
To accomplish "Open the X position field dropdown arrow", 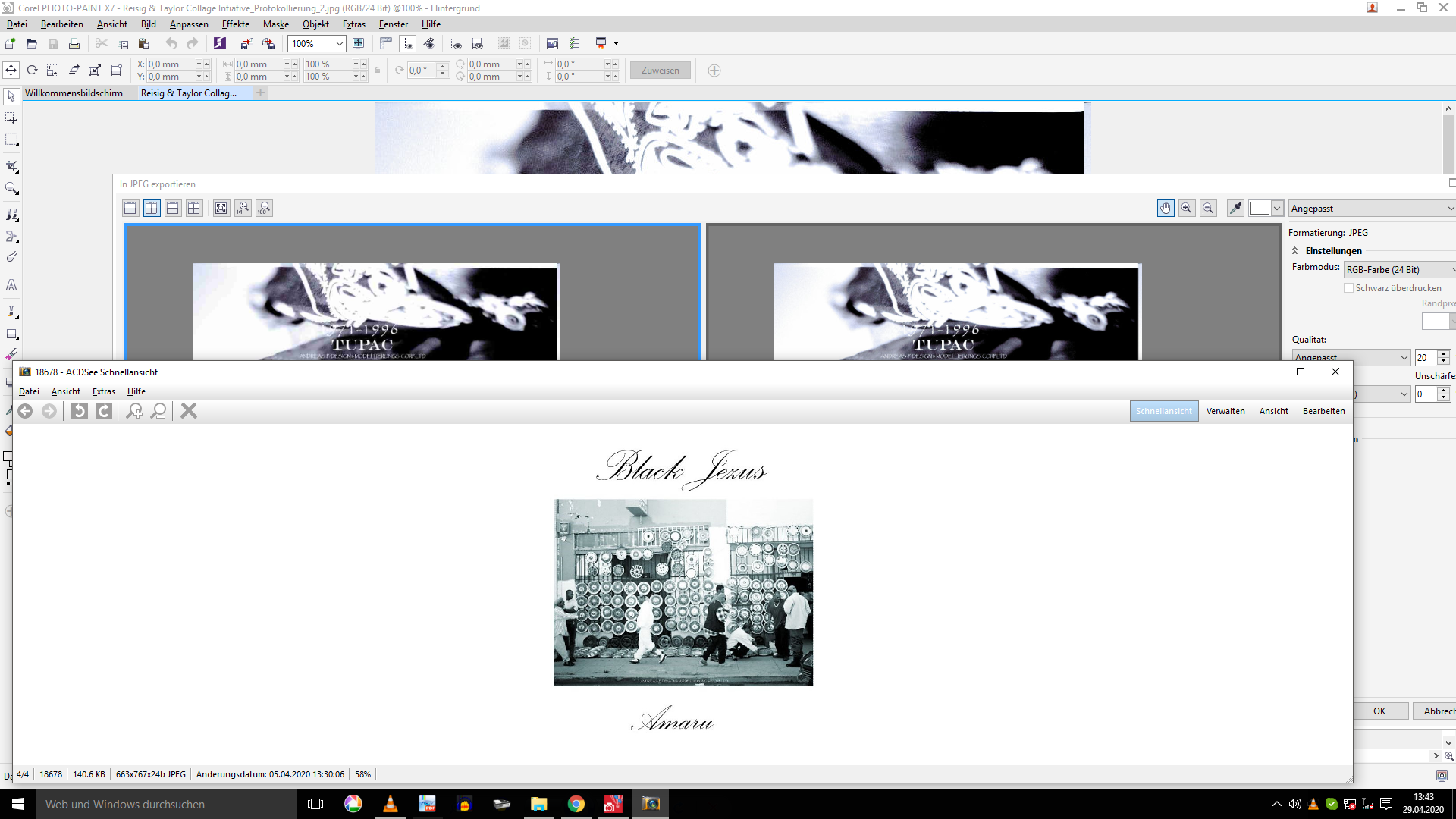I will [x=199, y=64].
